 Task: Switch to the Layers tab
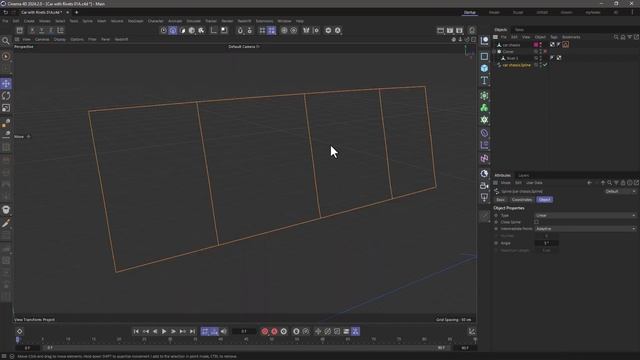524,176
